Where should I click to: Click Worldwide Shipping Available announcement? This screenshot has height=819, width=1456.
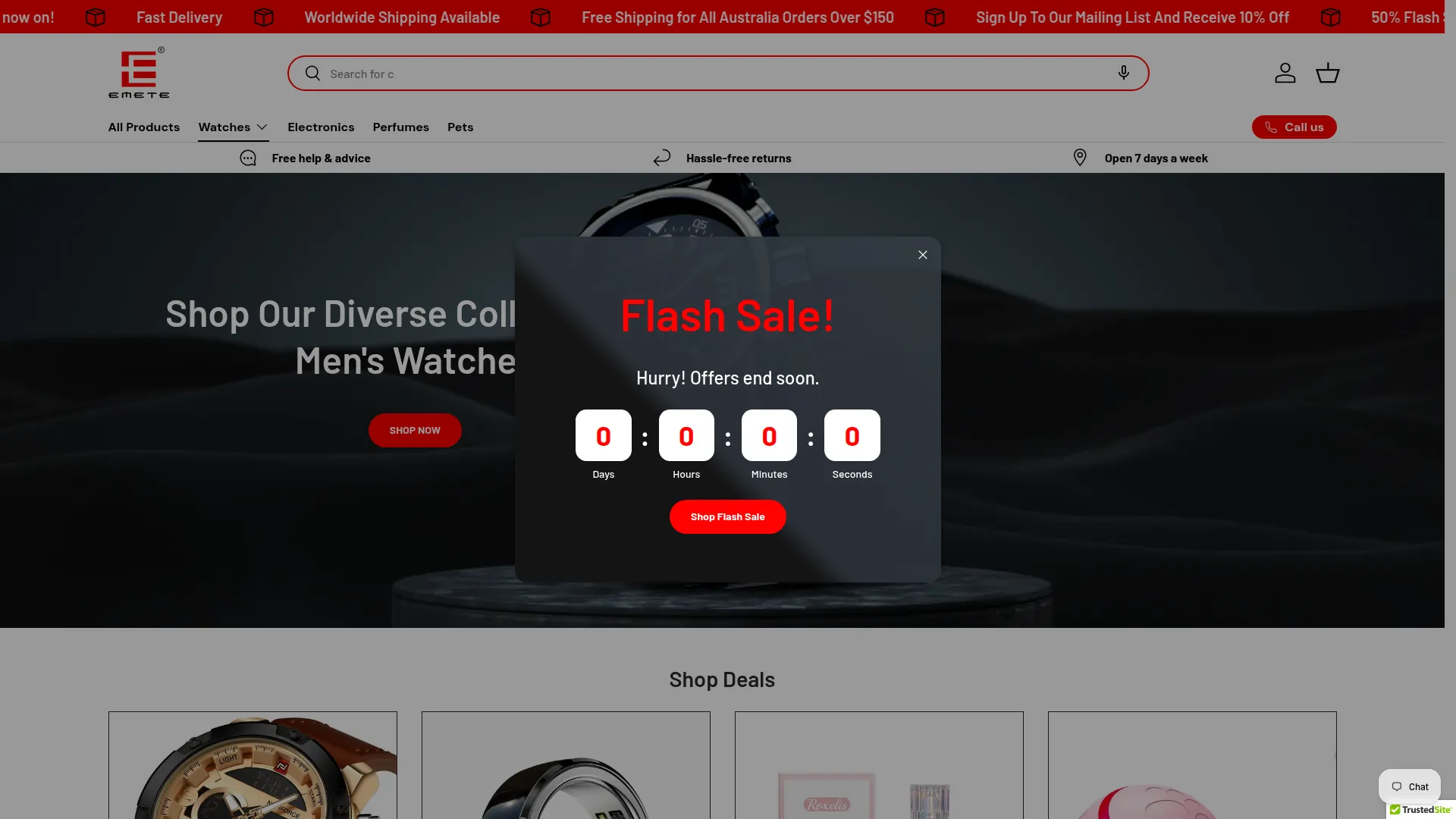coord(402,17)
